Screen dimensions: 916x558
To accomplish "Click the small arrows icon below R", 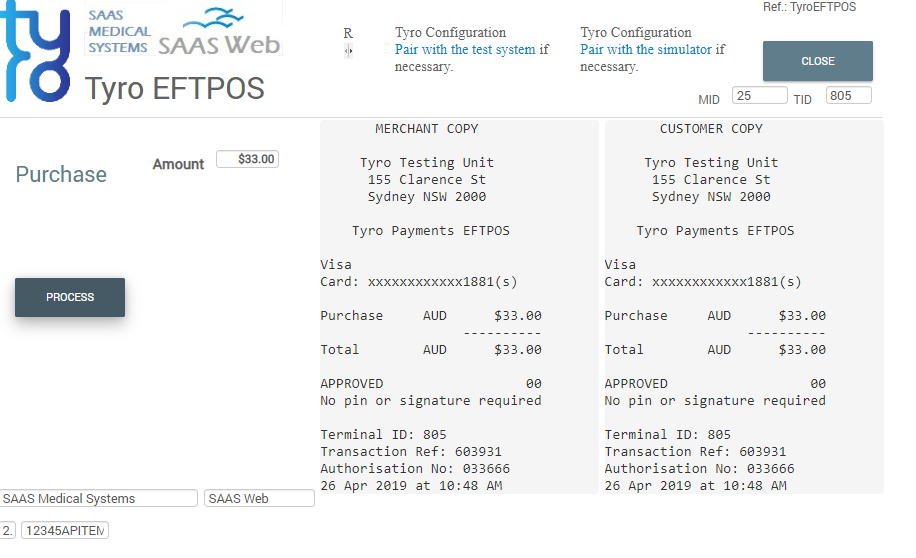I will pos(348,51).
